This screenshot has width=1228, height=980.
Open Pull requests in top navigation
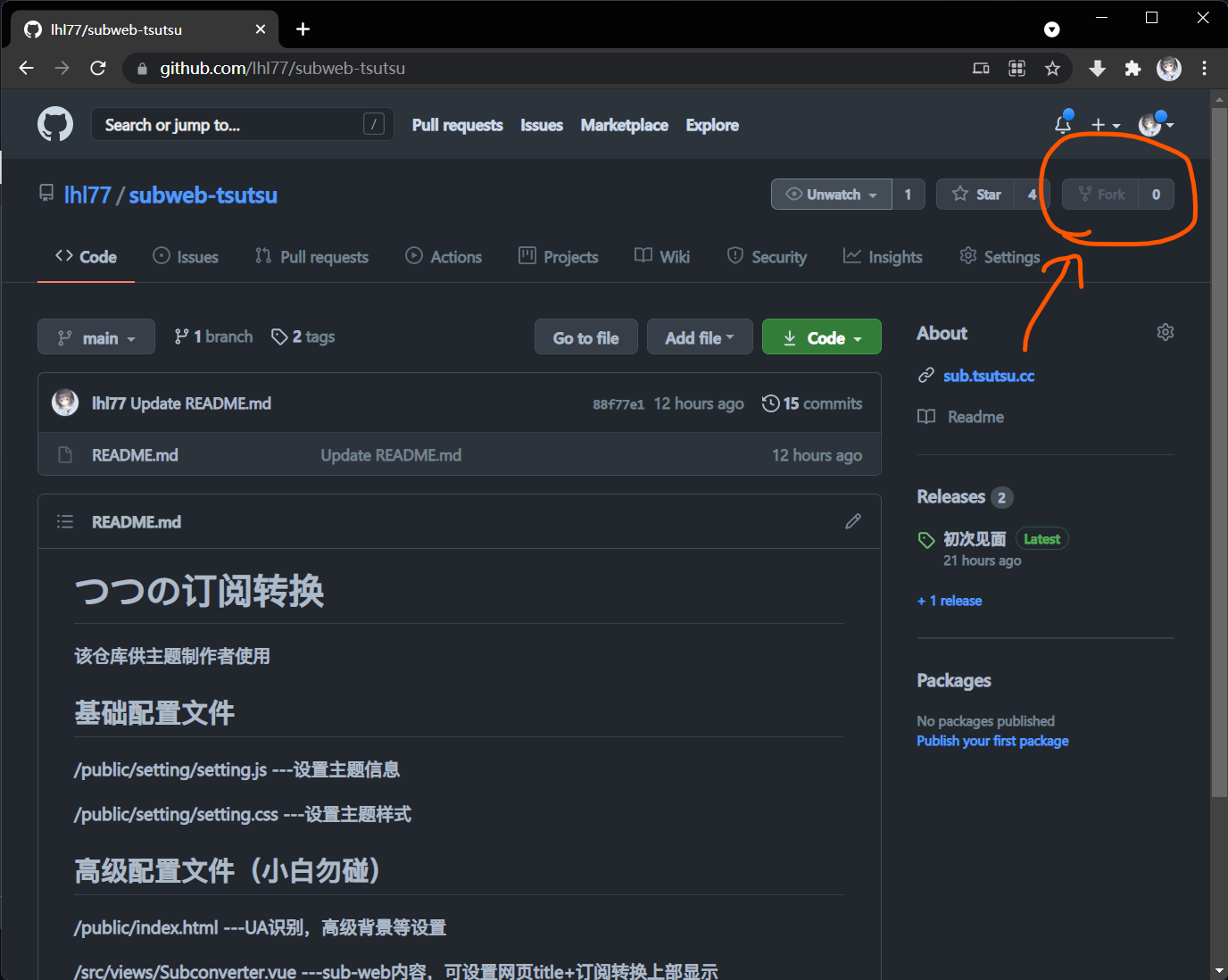point(457,125)
